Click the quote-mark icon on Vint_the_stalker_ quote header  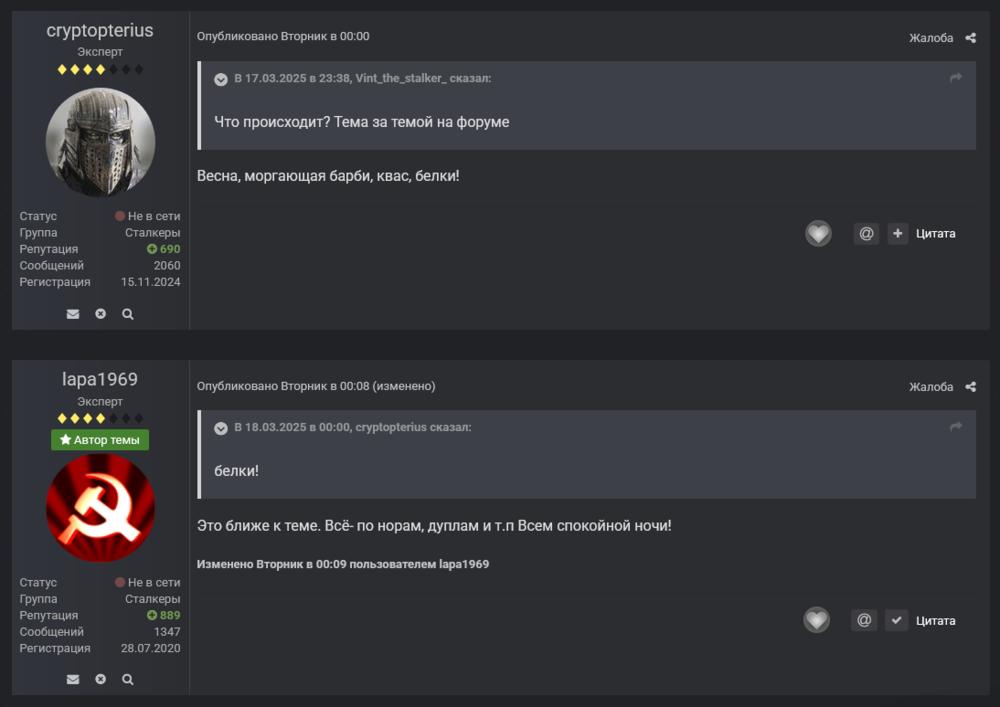click(x=221, y=78)
